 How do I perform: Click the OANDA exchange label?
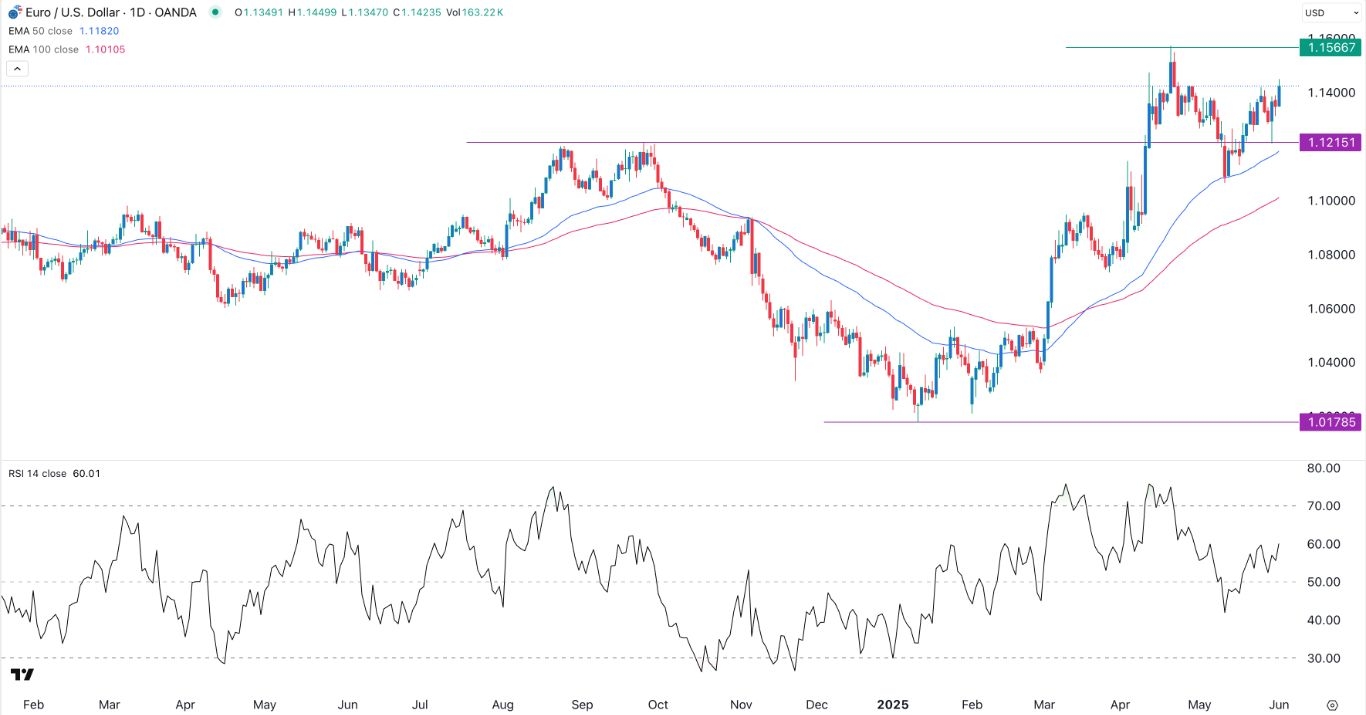tap(174, 12)
